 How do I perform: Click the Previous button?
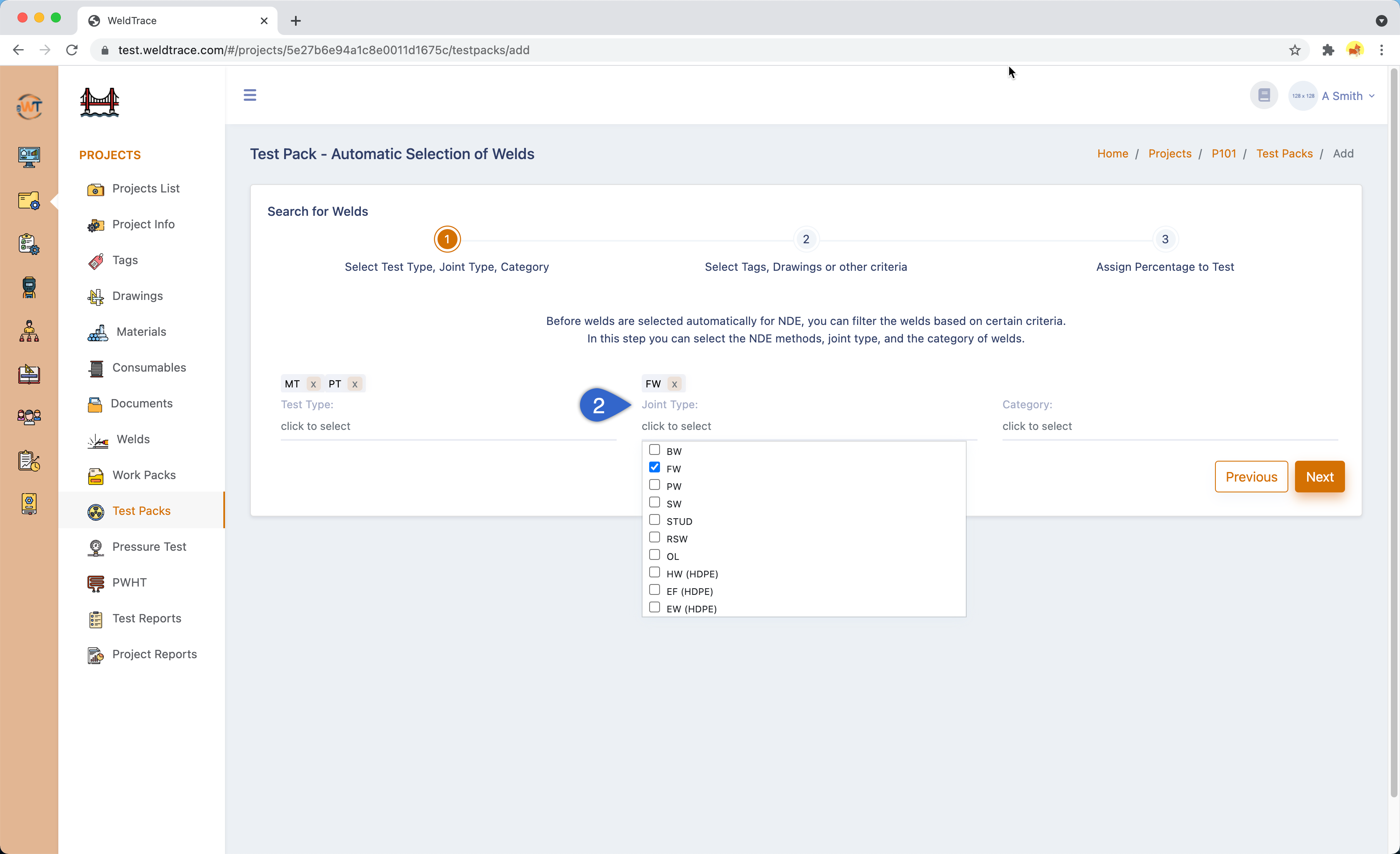pyautogui.click(x=1251, y=477)
